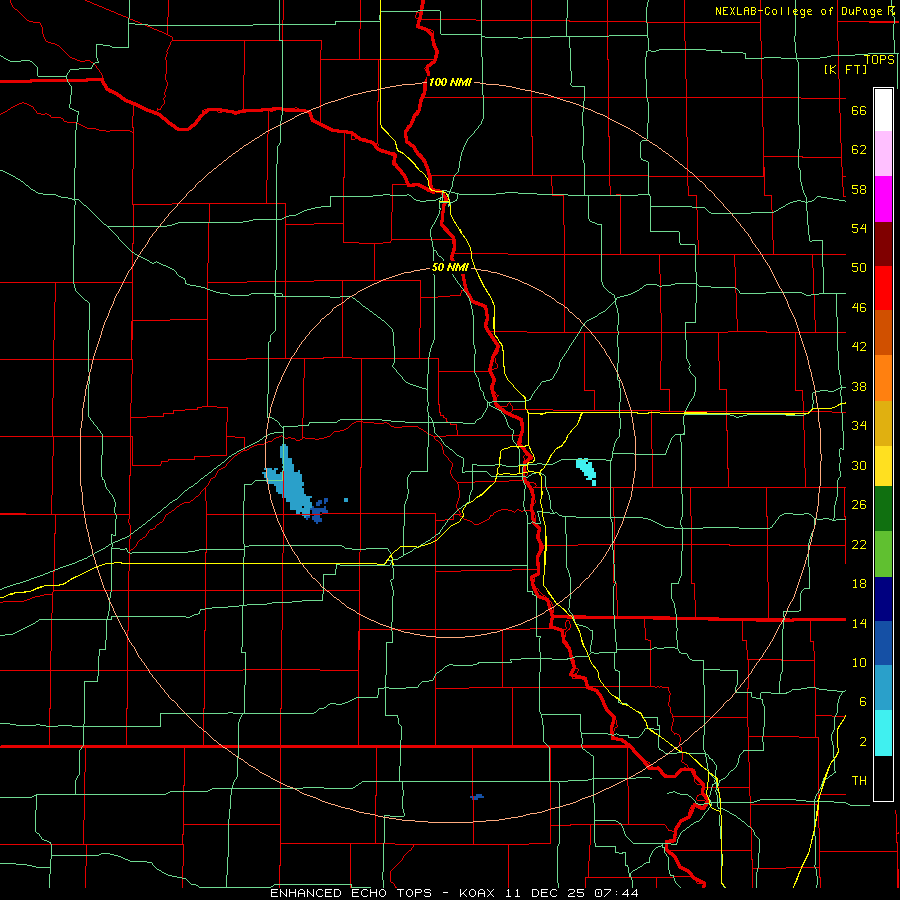
Task: Click the cyan echo east of the radar
Action: pyautogui.click(x=586, y=471)
